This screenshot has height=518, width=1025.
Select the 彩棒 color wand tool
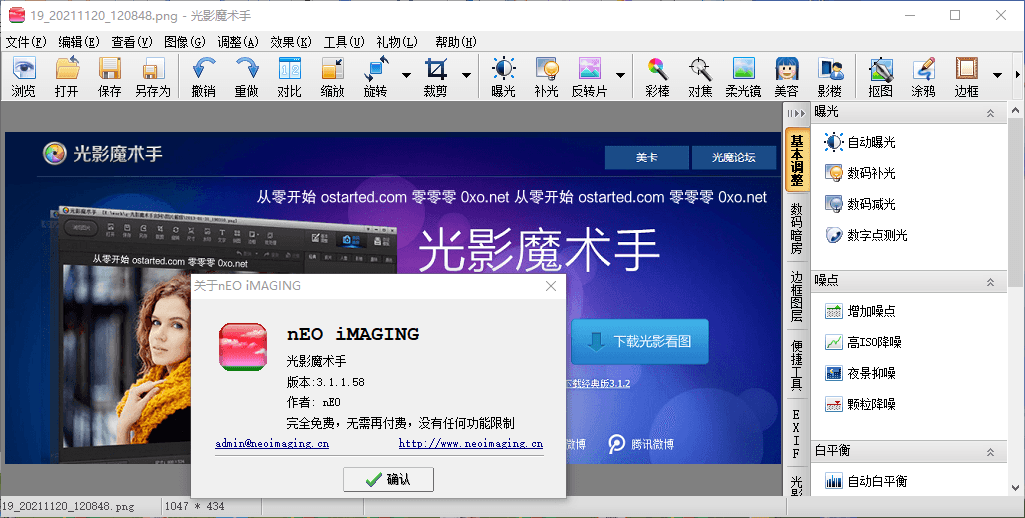click(x=658, y=77)
